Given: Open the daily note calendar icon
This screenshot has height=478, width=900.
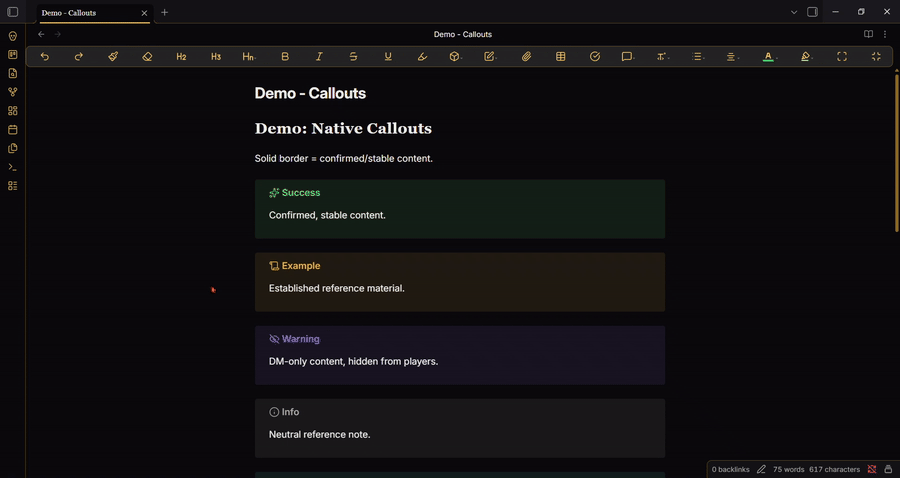Looking at the screenshot, I should coord(13,130).
